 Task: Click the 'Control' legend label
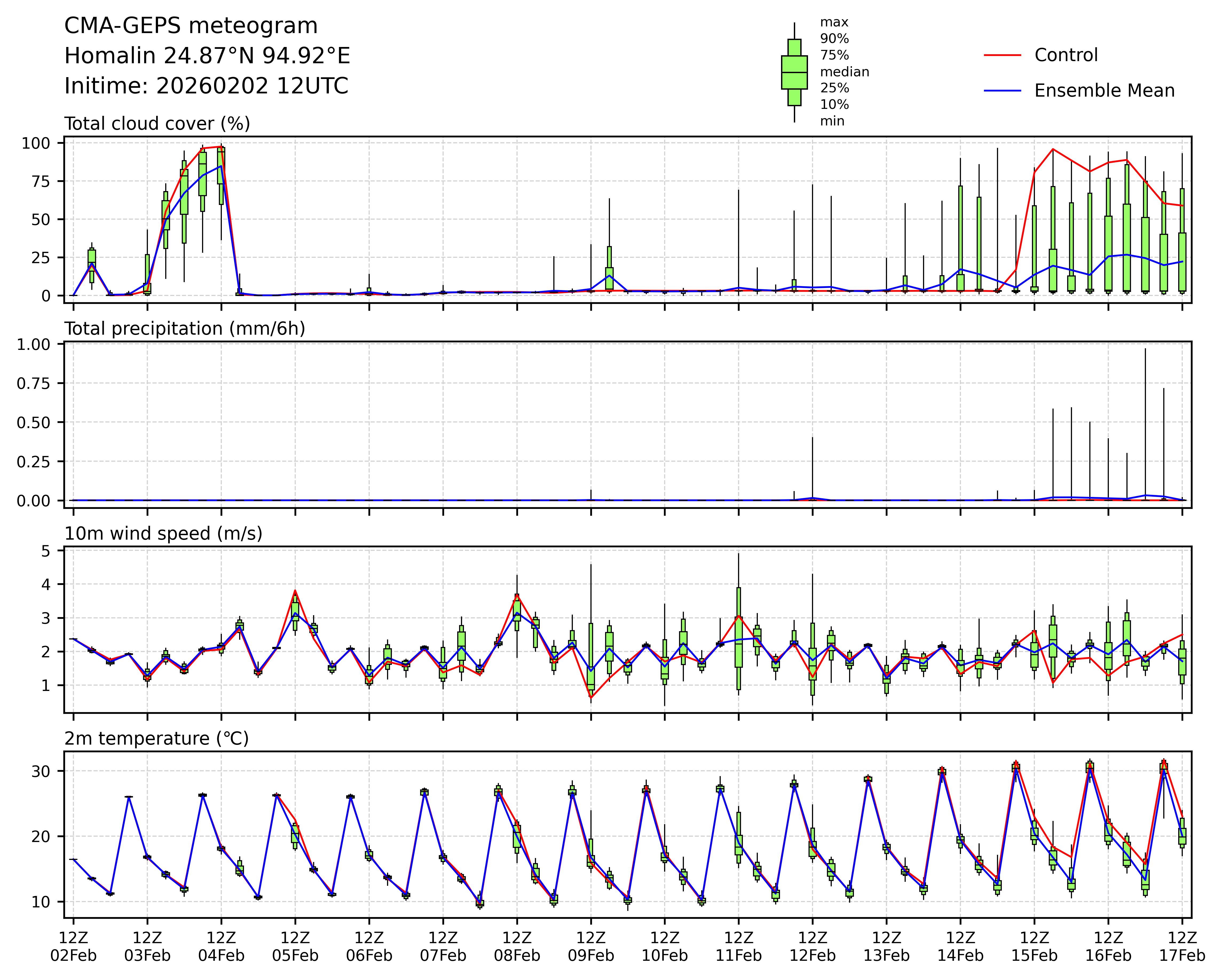[1066, 56]
